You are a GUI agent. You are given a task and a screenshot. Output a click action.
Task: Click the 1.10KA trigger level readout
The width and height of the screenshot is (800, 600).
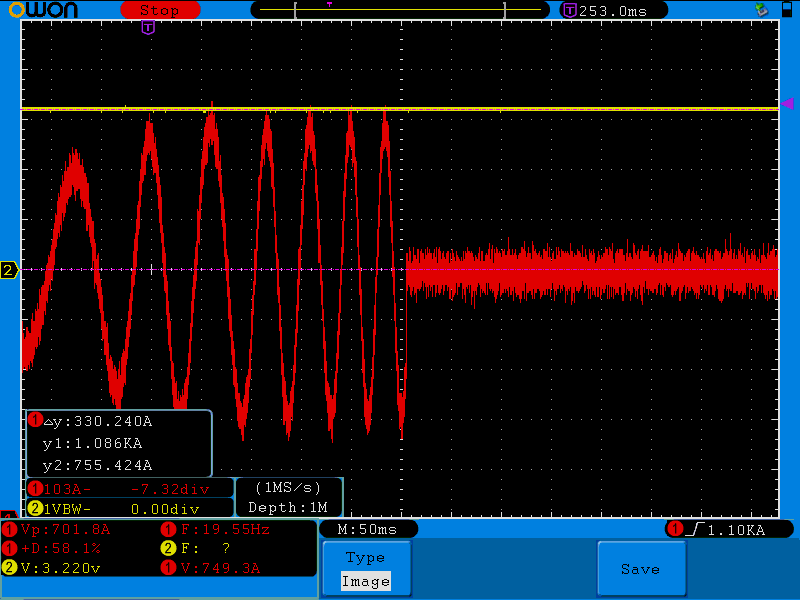[735, 529]
